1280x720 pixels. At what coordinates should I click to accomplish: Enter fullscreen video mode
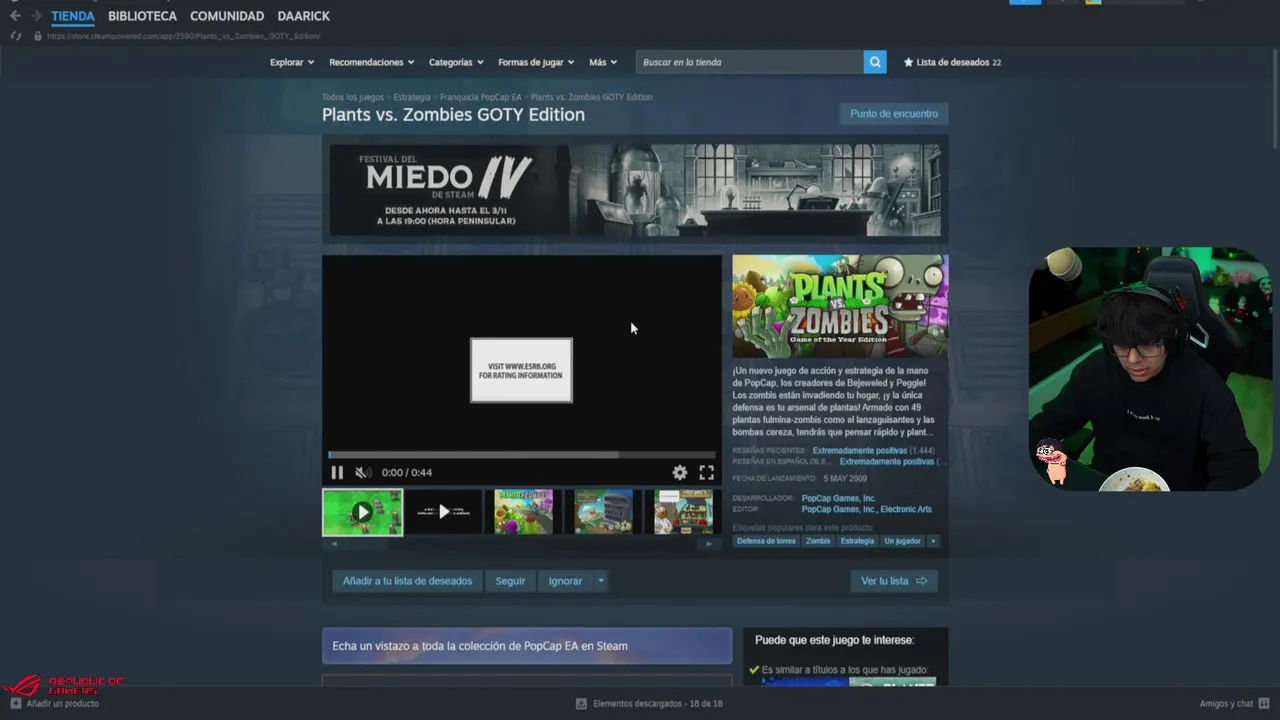[706, 473]
